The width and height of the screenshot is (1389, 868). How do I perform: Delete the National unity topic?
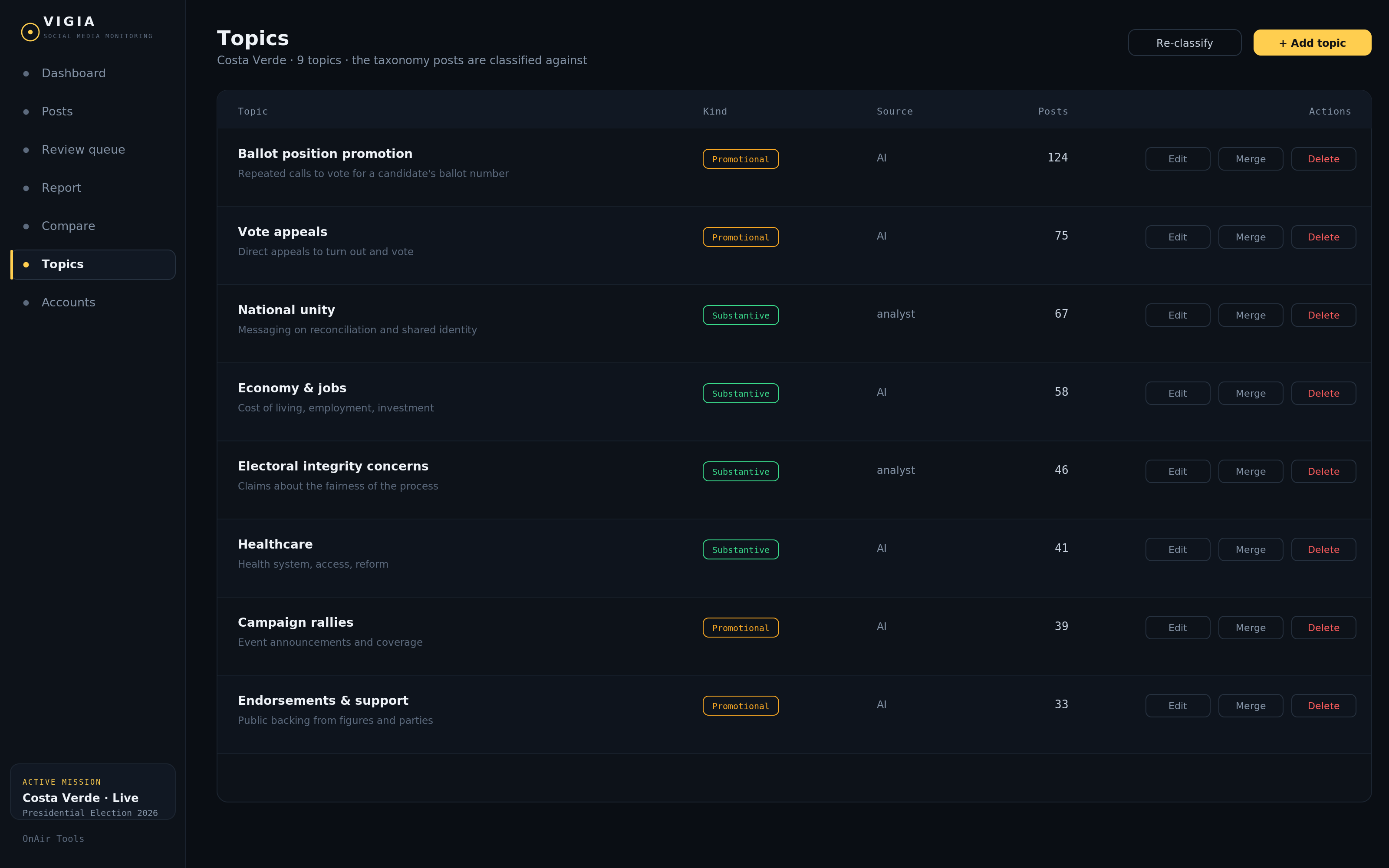1323,315
